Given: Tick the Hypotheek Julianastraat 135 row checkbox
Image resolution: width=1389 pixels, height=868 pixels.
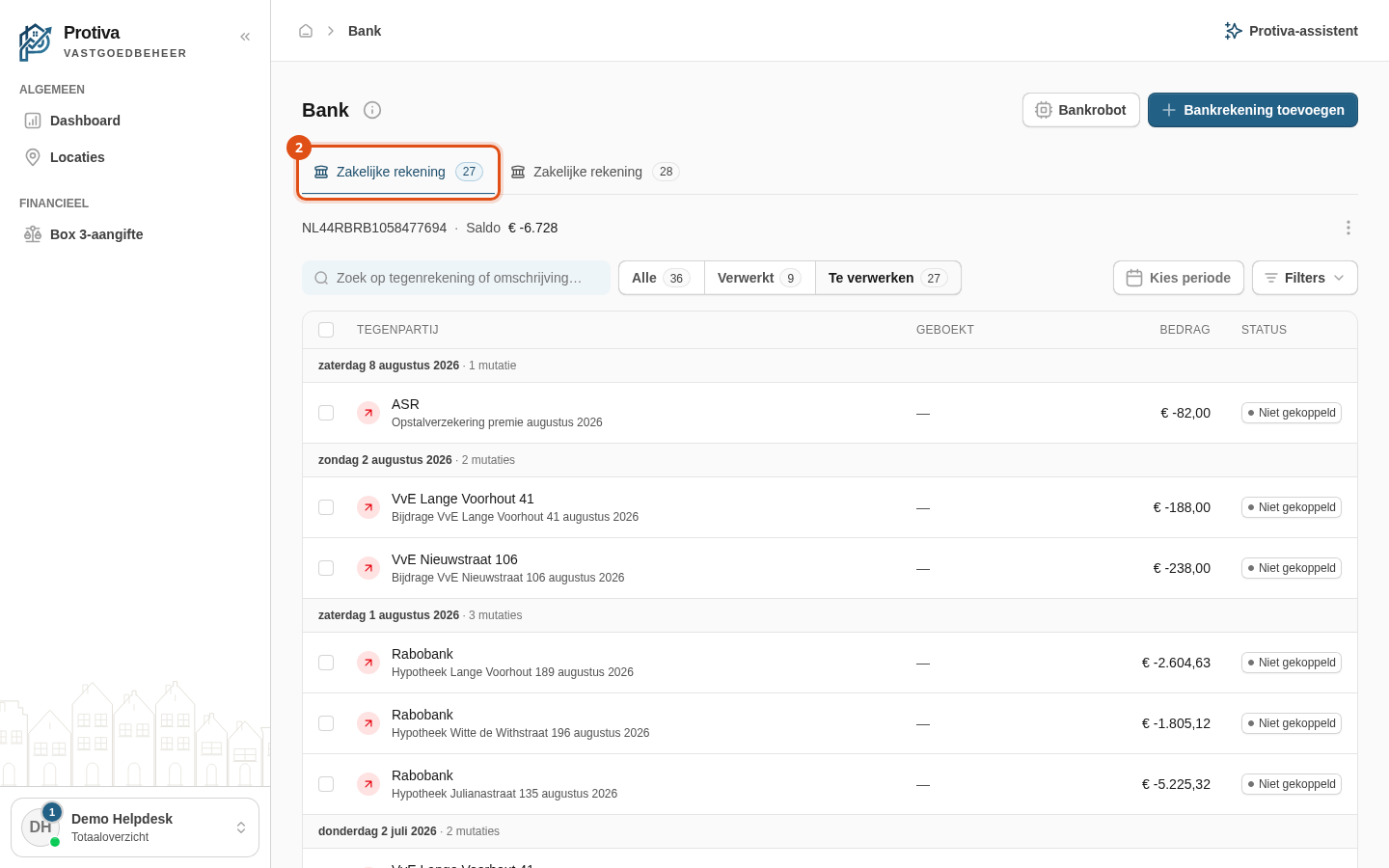Looking at the screenshot, I should click(x=326, y=784).
